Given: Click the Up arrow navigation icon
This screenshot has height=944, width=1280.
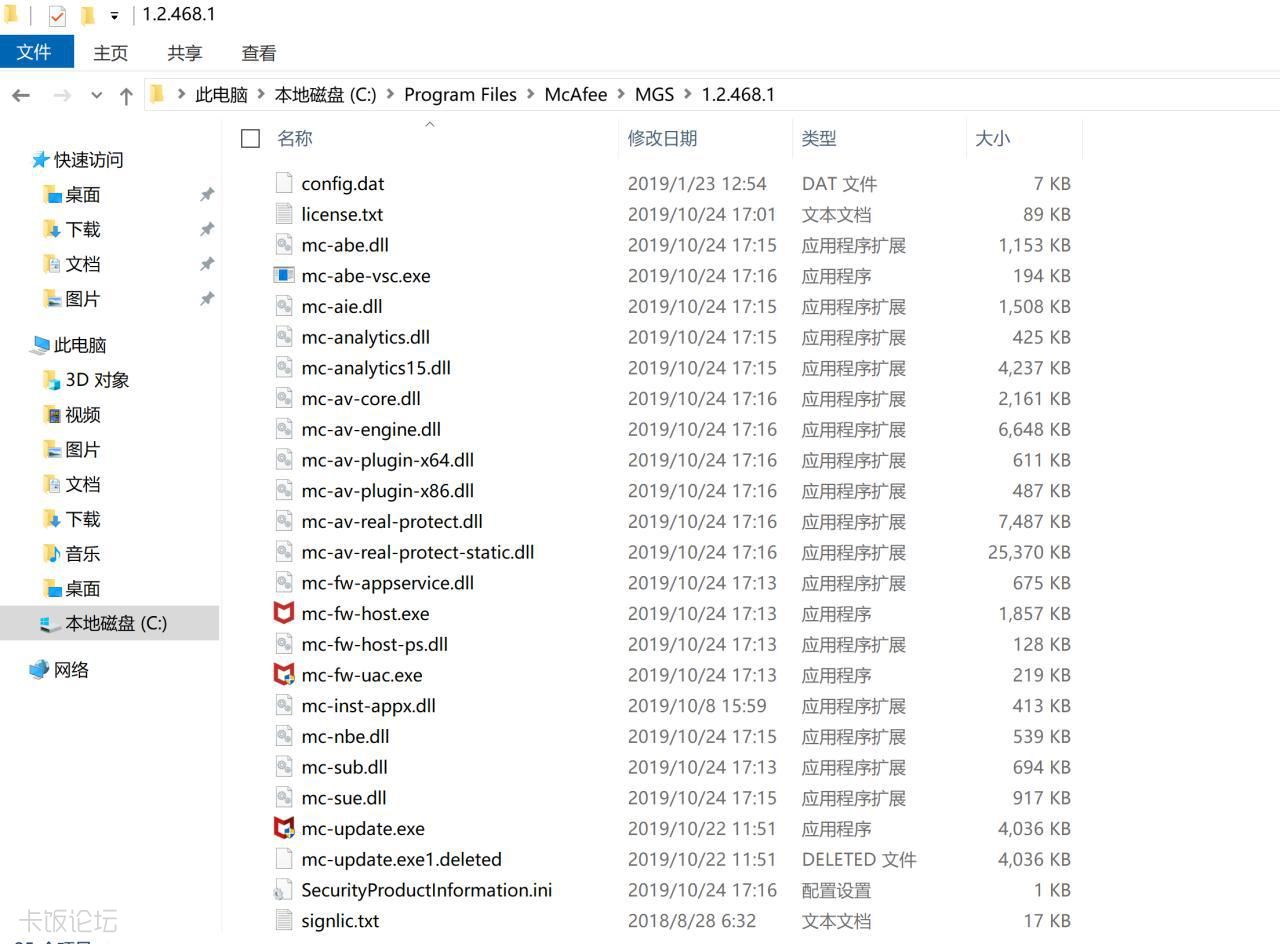Looking at the screenshot, I should point(126,95).
